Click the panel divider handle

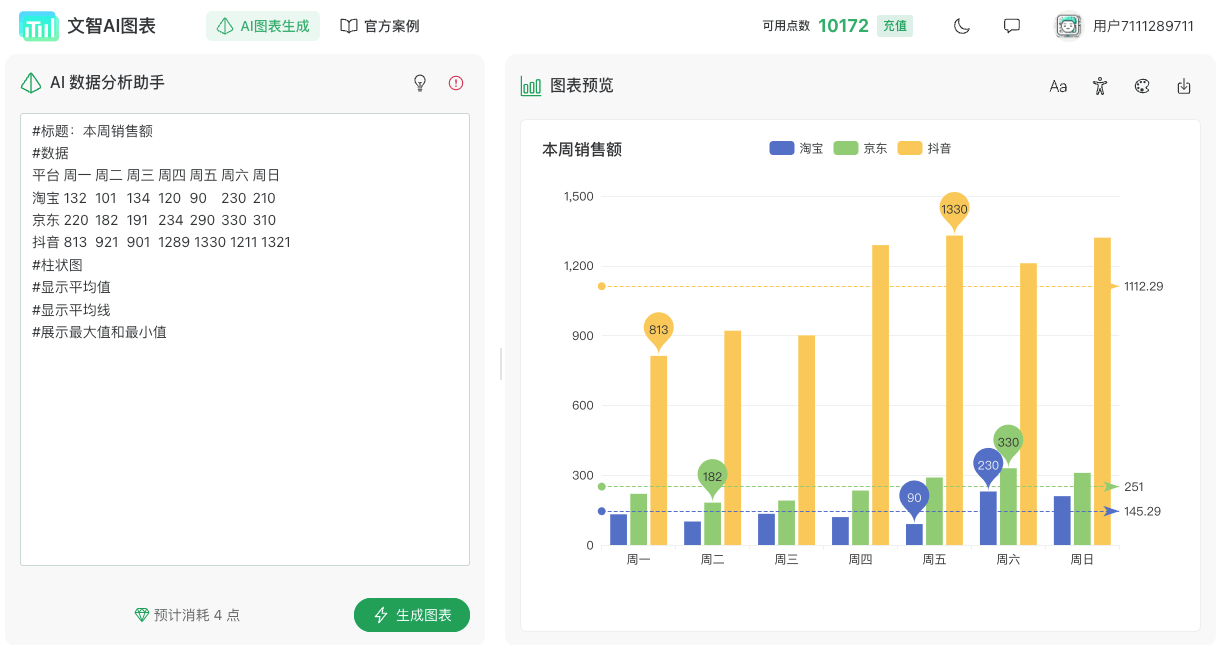pyautogui.click(x=501, y=364)
